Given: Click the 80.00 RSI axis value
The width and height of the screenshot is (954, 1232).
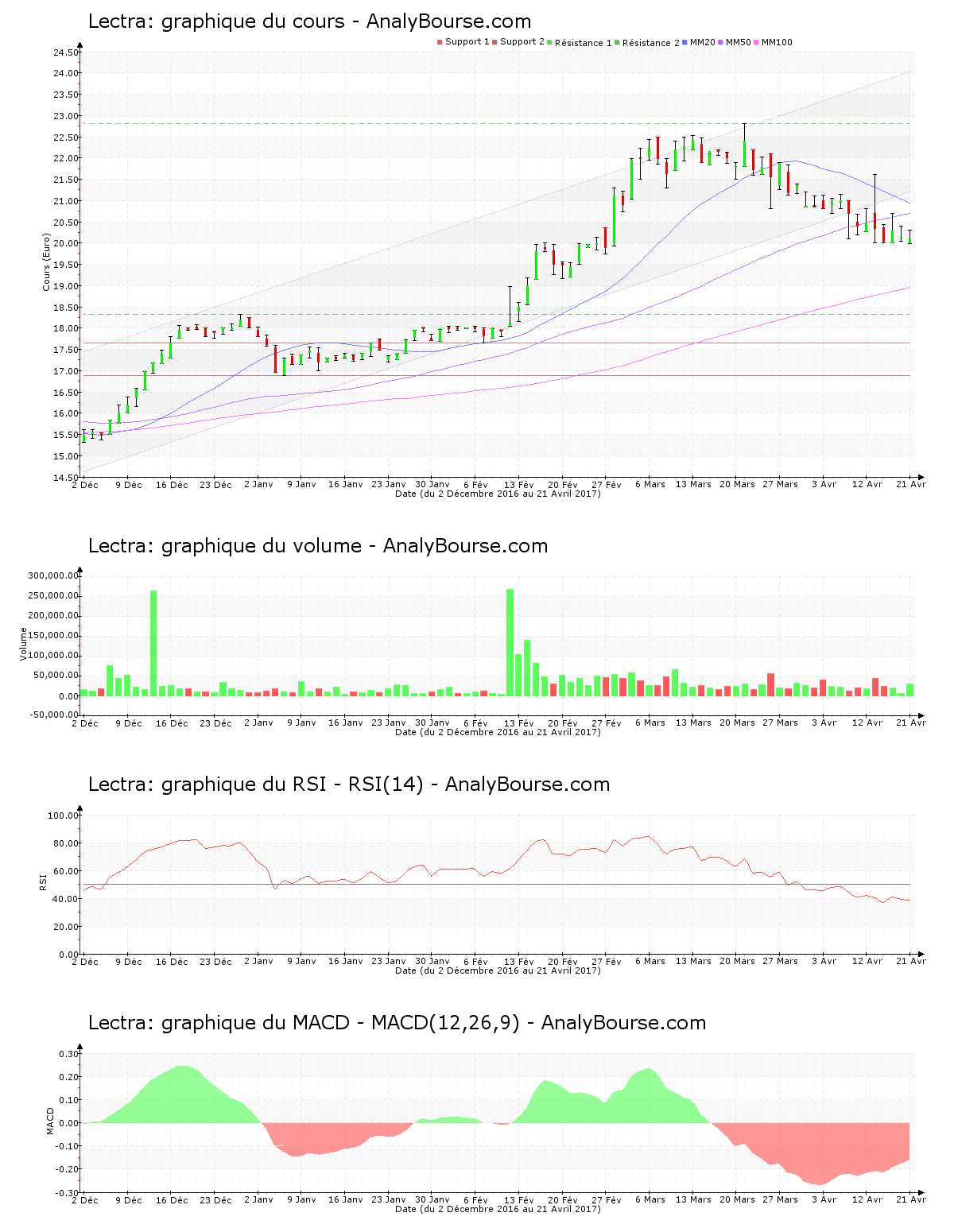Looking at the screenshot, I should coord(65,843).
